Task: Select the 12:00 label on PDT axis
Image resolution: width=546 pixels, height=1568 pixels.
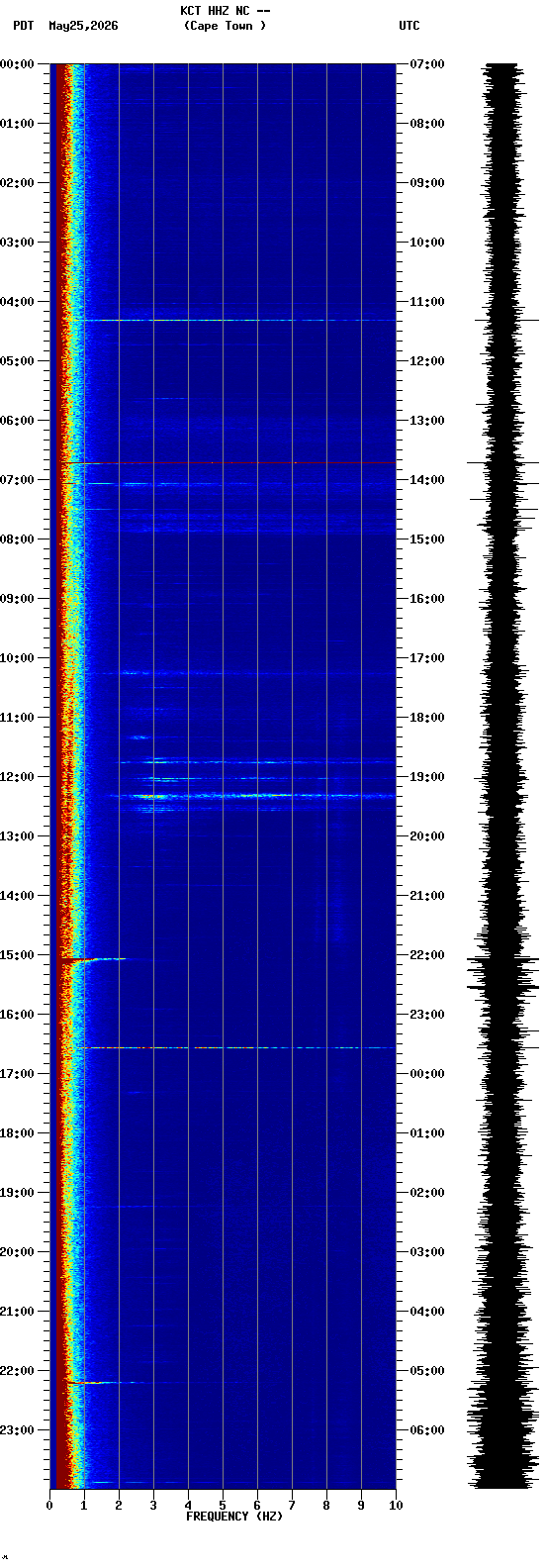Action: [x=18, y=777]
